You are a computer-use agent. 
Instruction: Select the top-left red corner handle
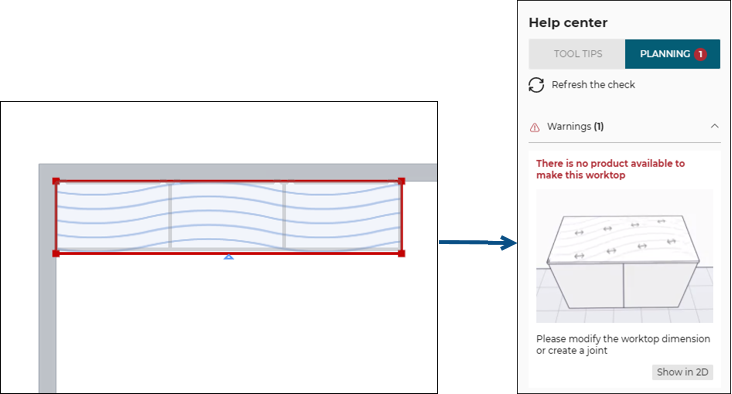(x=56, y=181)
